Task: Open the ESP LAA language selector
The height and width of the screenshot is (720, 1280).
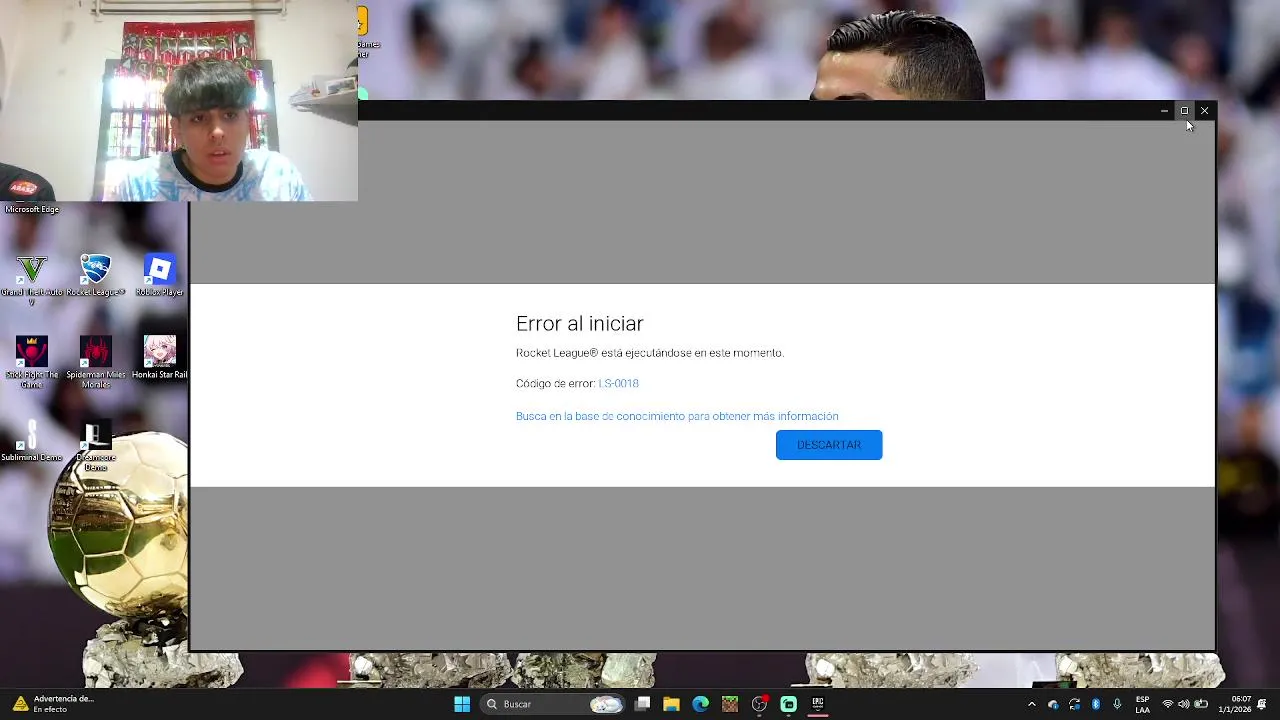Action: (1142, 704)
